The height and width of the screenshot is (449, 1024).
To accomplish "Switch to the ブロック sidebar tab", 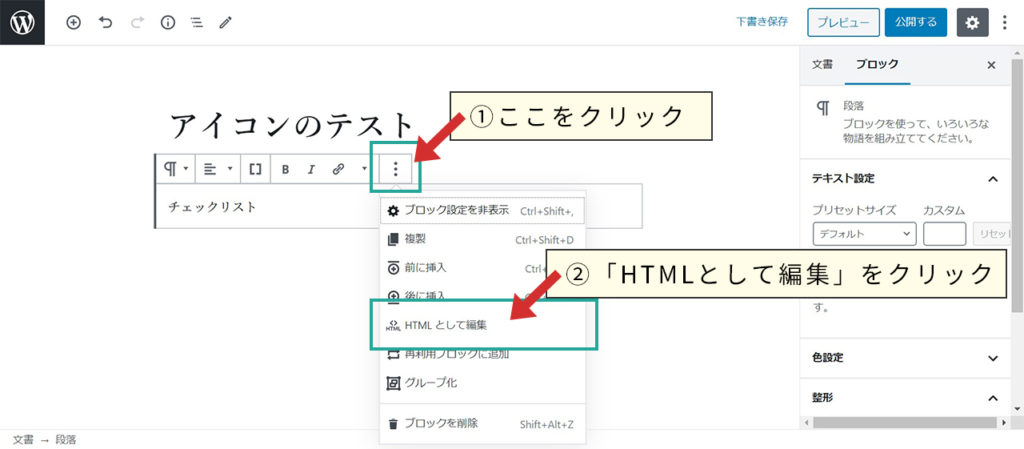I will pos(877,65).
